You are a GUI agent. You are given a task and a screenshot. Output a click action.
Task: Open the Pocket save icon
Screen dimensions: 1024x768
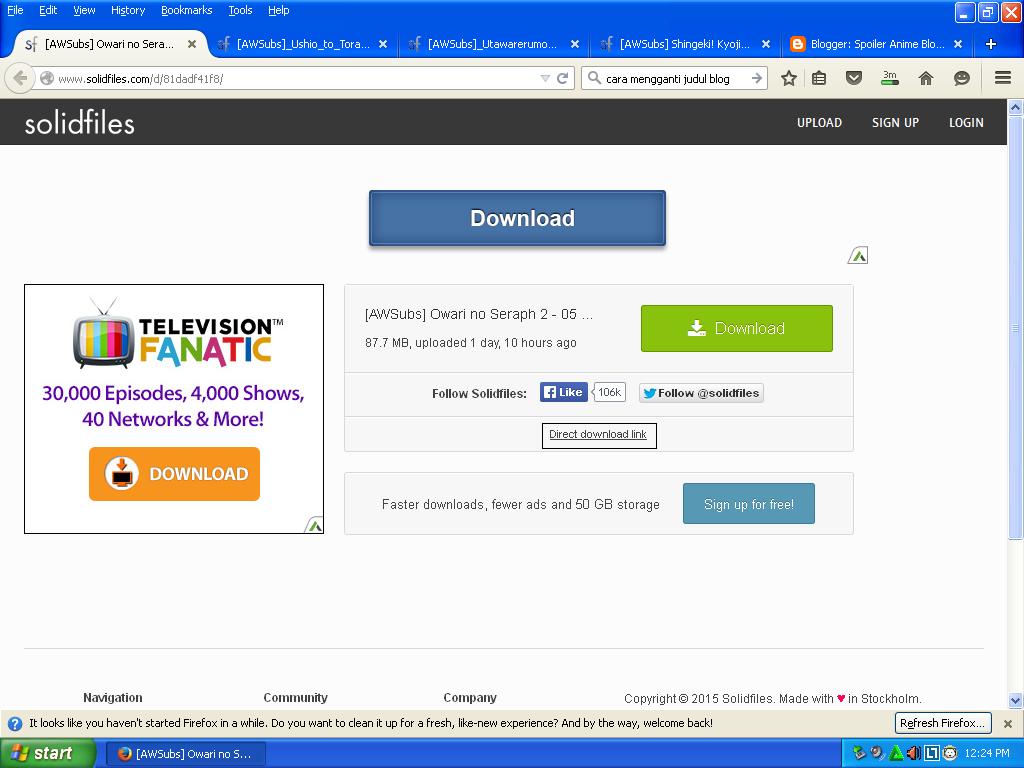point(854,78)
